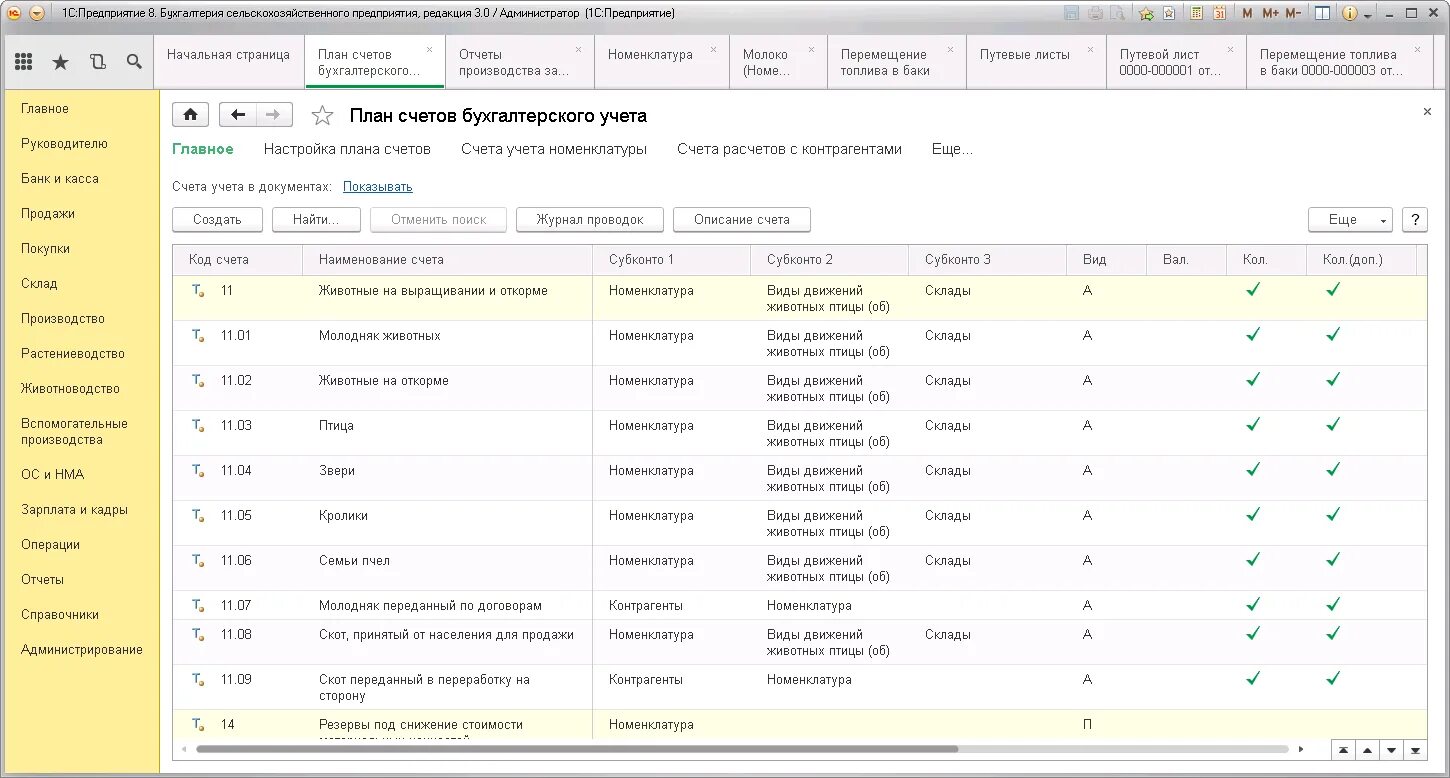Open Счета расчетов с контрагентами tab
1450x778 pixels.
pos(789,149)
